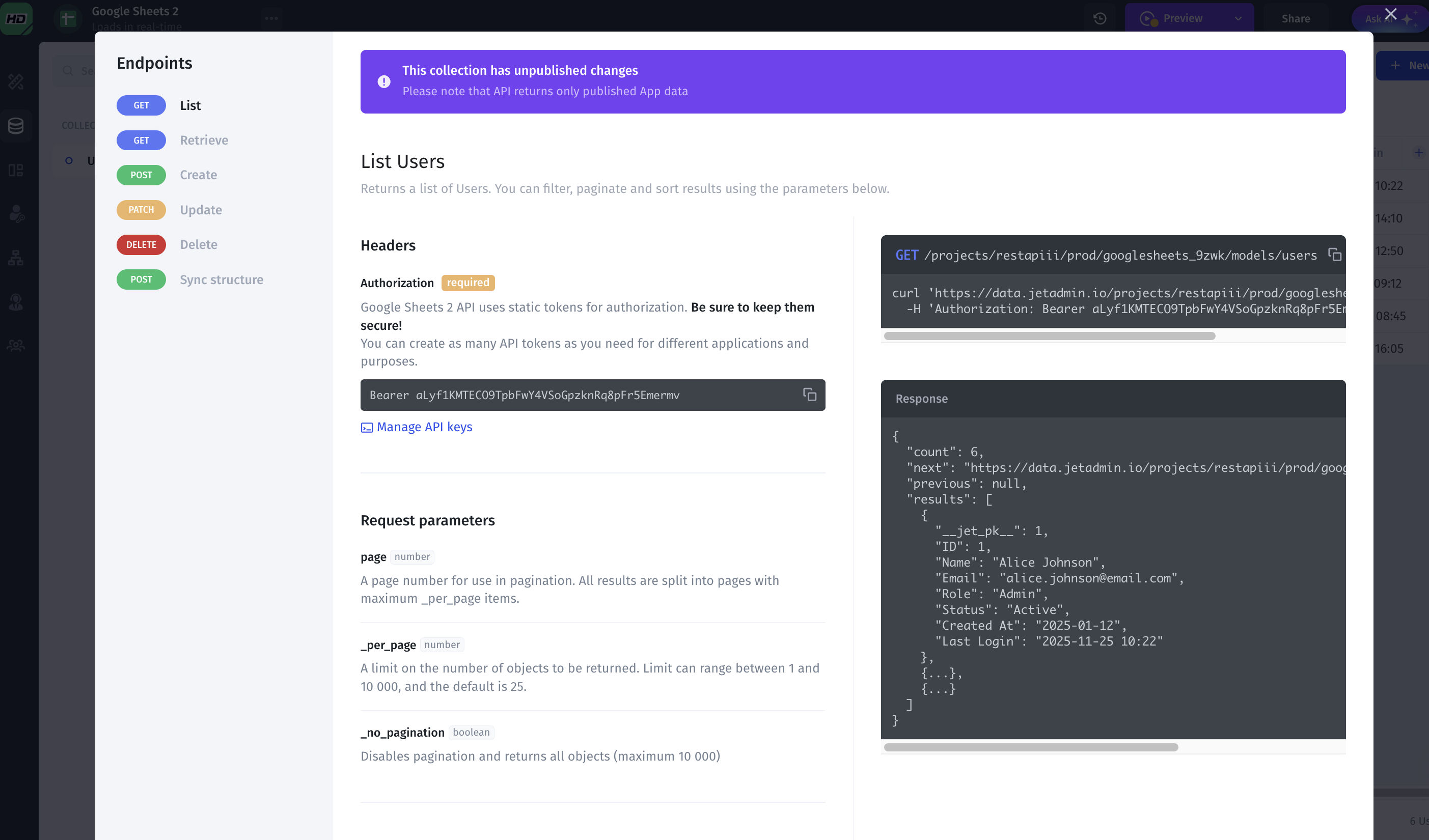Open version history clock icon
The image size is (1429, 840).
(1100, 19)
